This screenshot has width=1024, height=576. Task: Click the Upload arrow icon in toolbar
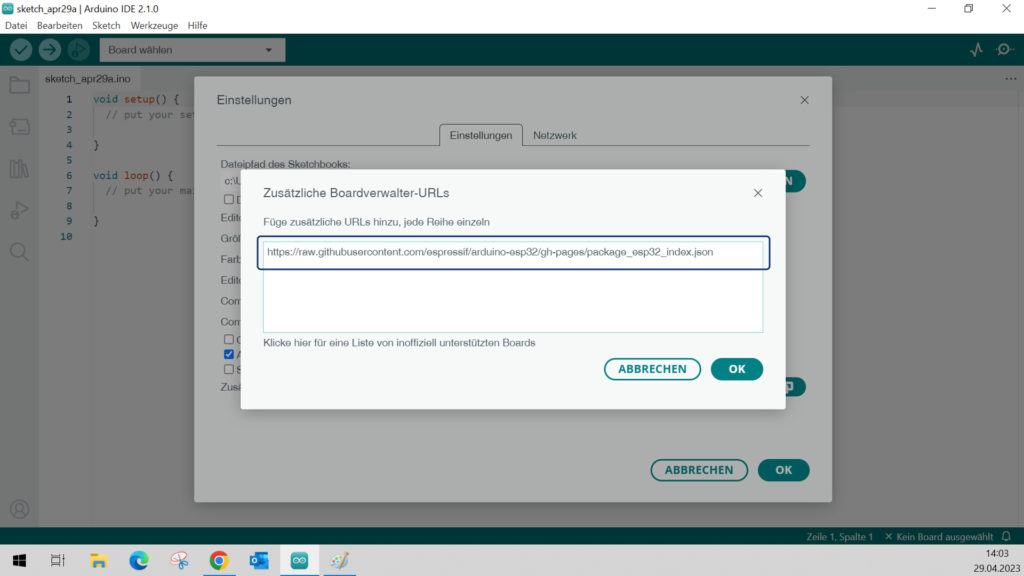click(x=49, y=49)
